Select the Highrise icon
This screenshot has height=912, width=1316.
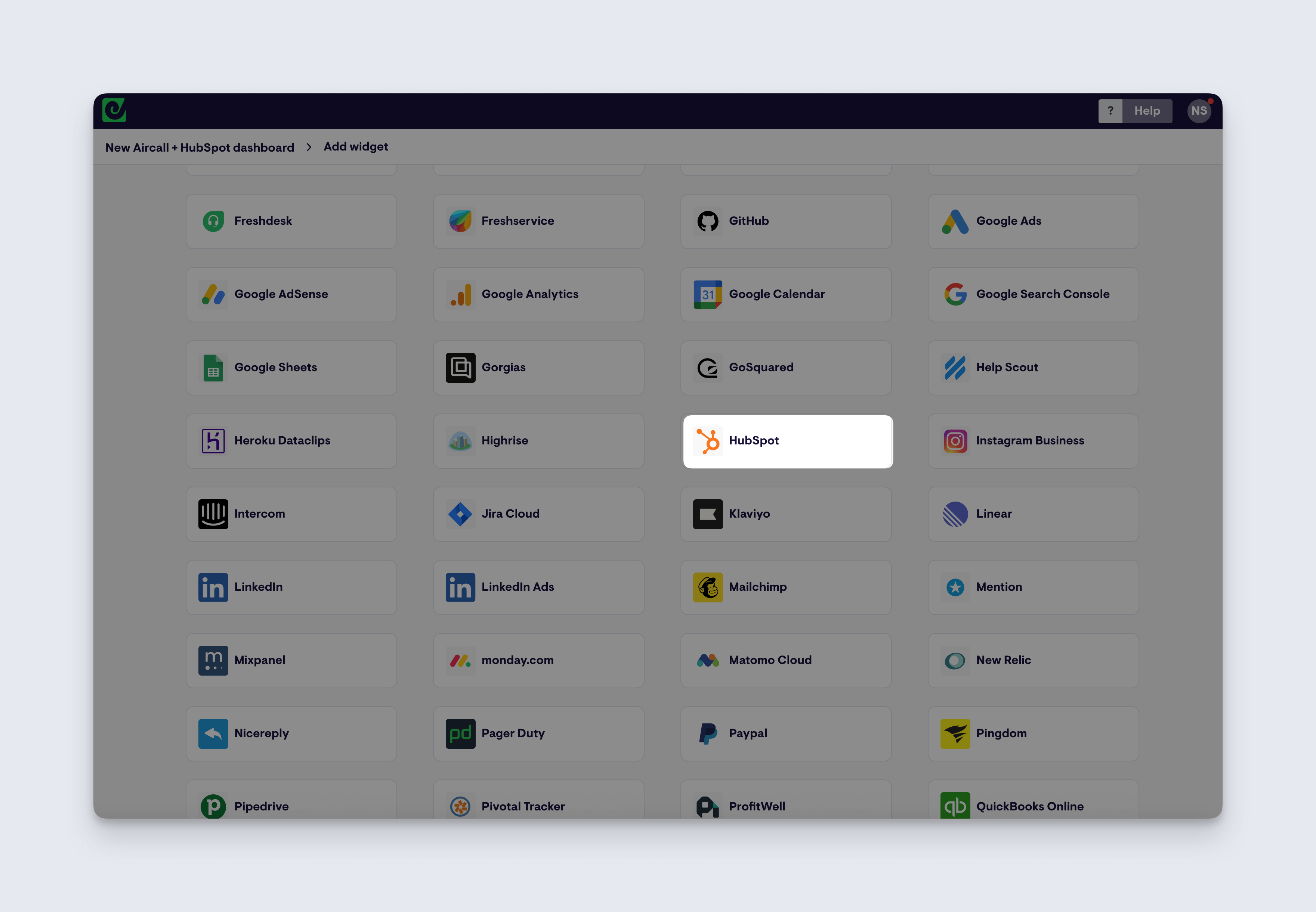click(460, 441)
